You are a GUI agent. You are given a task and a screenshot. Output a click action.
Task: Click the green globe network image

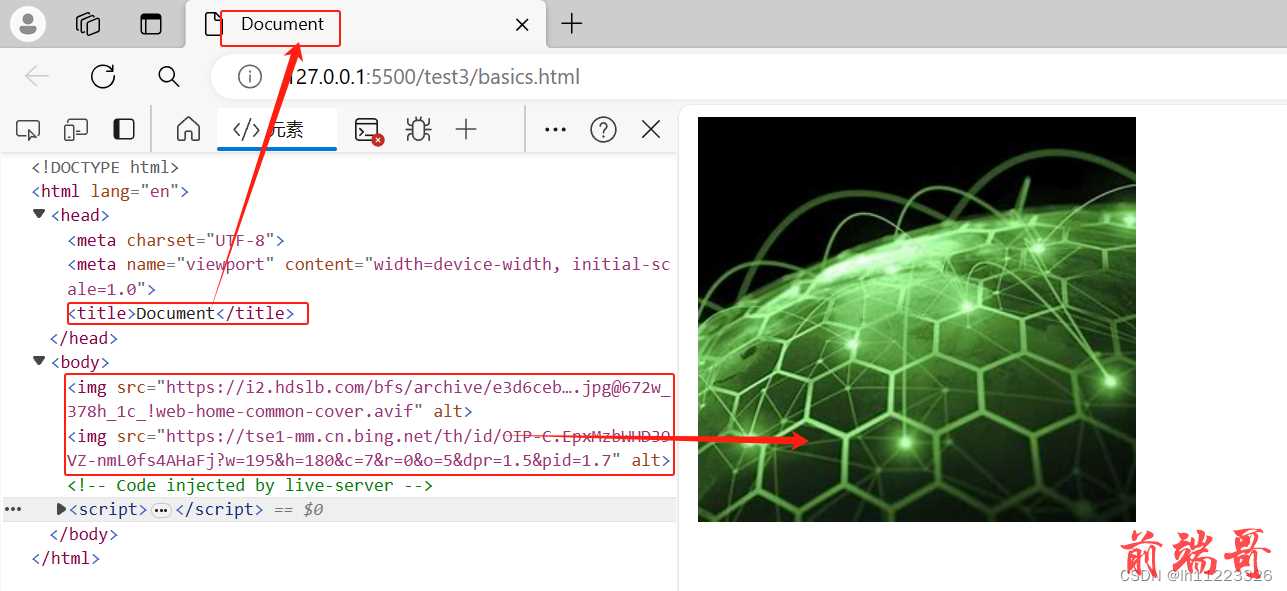point(917,319)
